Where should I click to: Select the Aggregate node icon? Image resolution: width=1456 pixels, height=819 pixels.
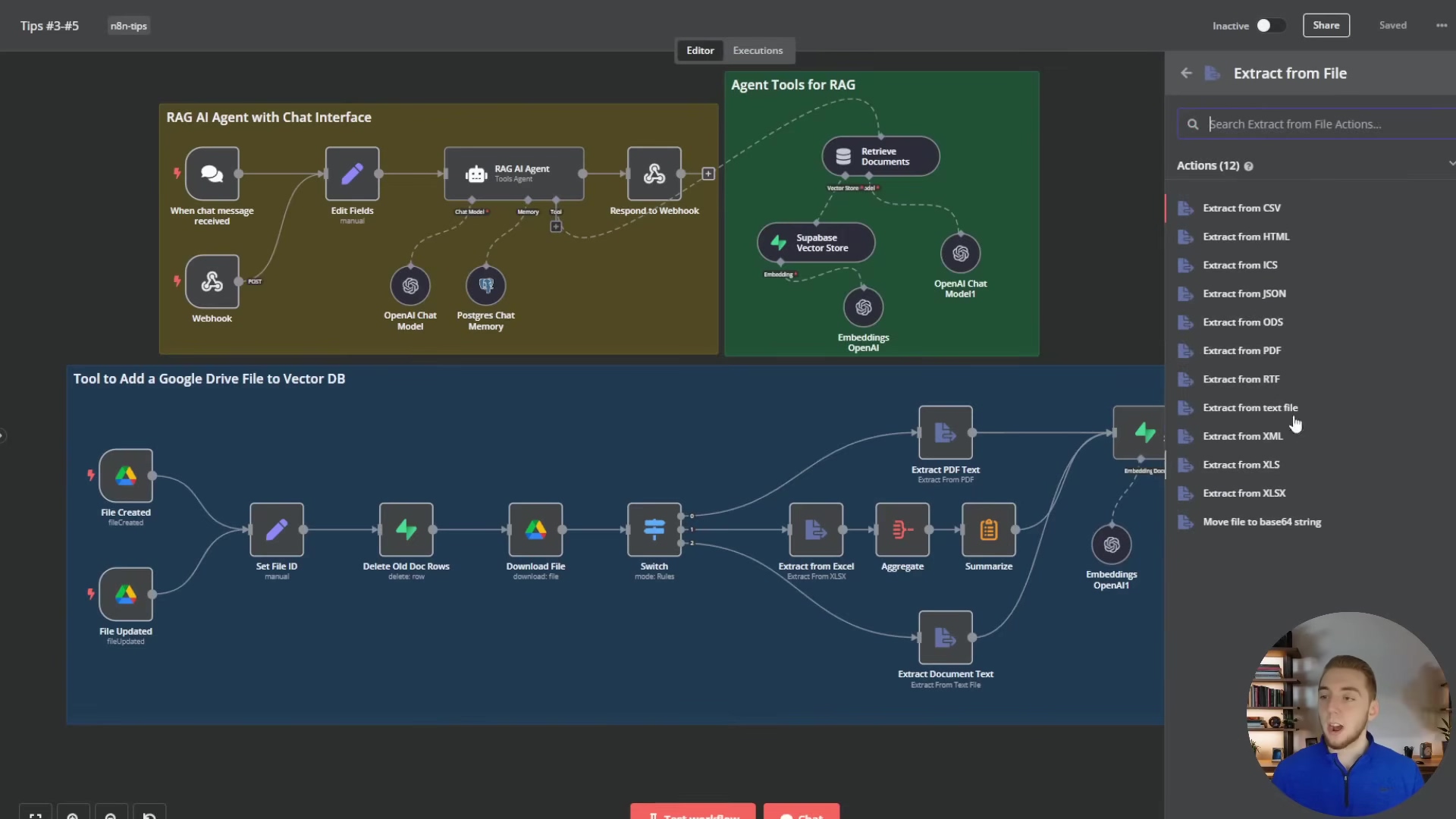point(902,529)
